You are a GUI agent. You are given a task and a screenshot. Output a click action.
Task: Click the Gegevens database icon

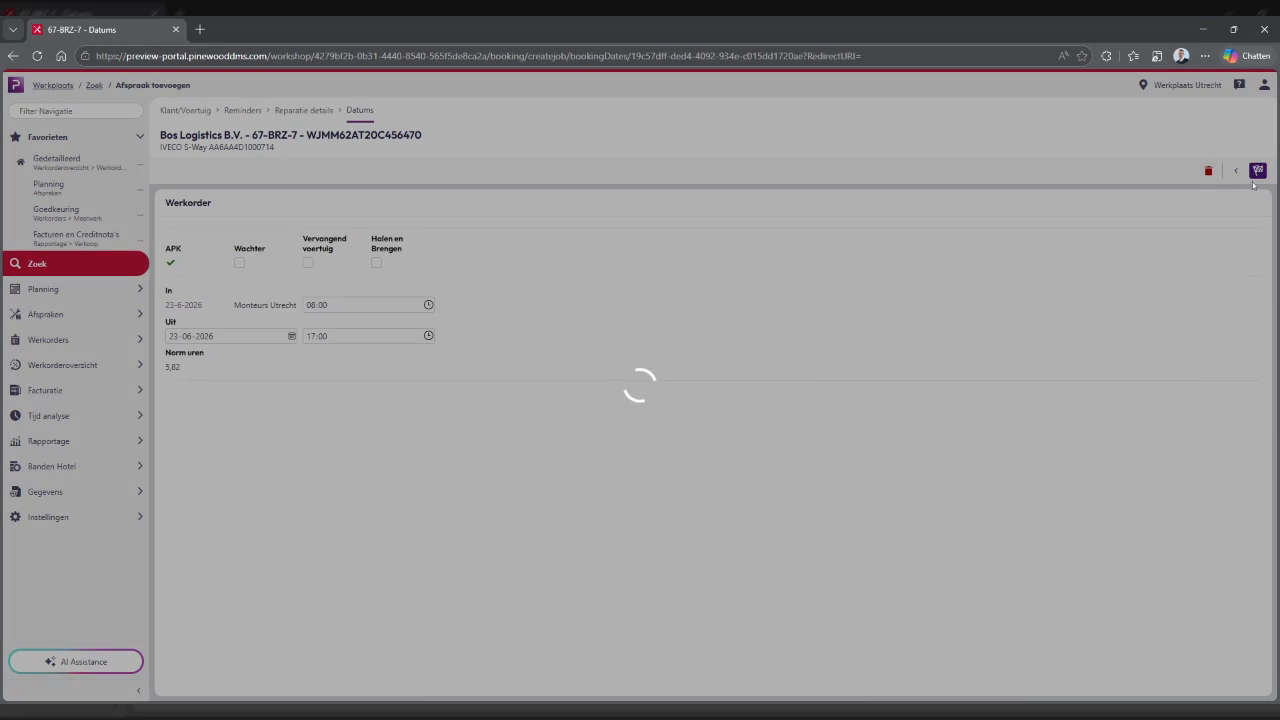15,492
